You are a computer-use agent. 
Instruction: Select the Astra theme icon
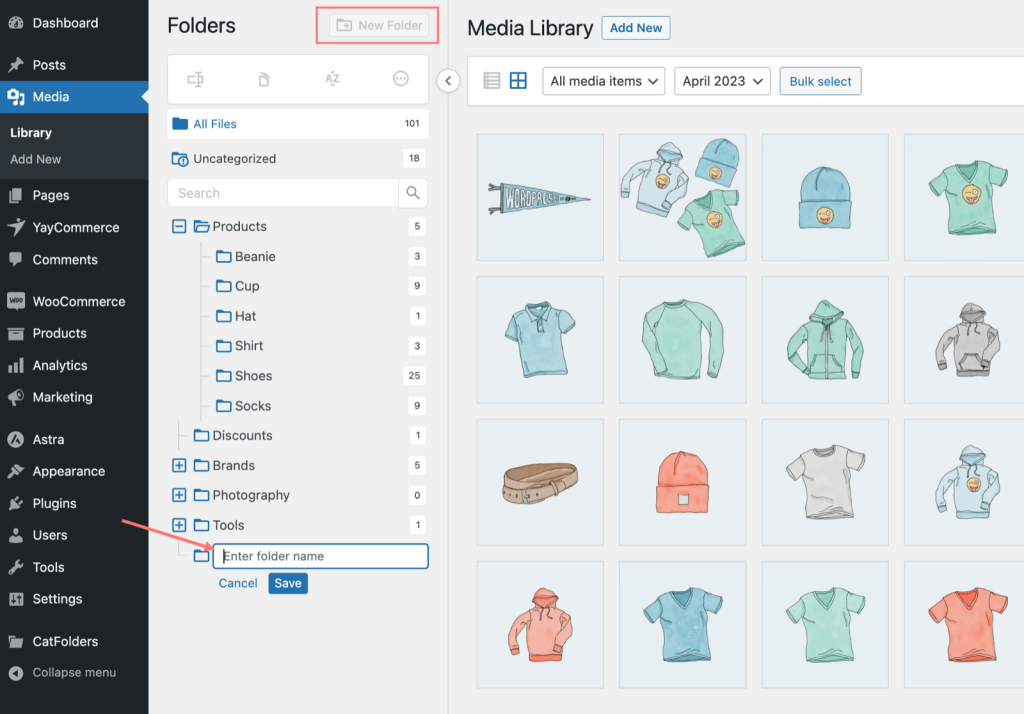(16, 439)
